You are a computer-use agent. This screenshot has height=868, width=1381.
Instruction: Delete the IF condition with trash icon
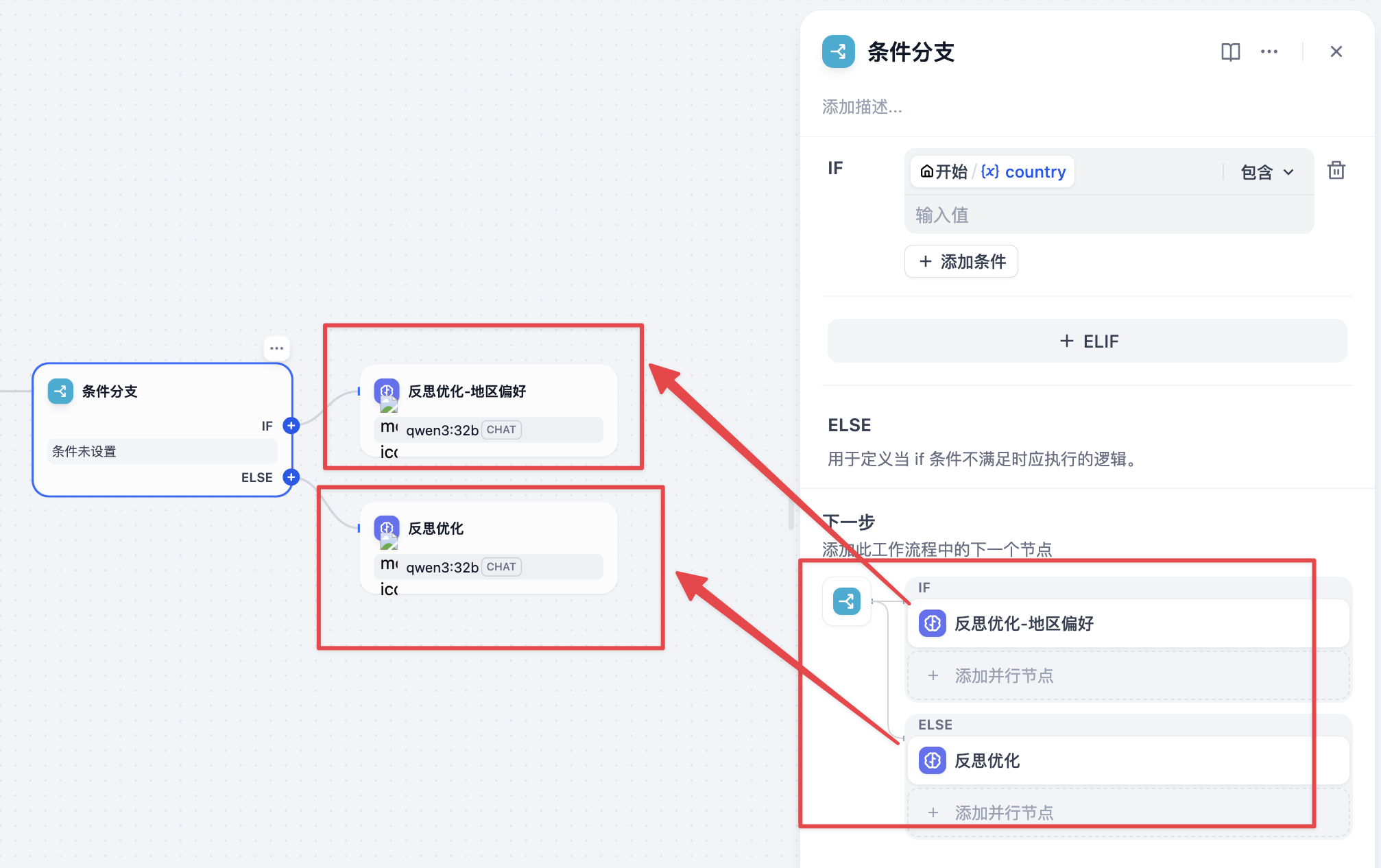(1336, 170)
